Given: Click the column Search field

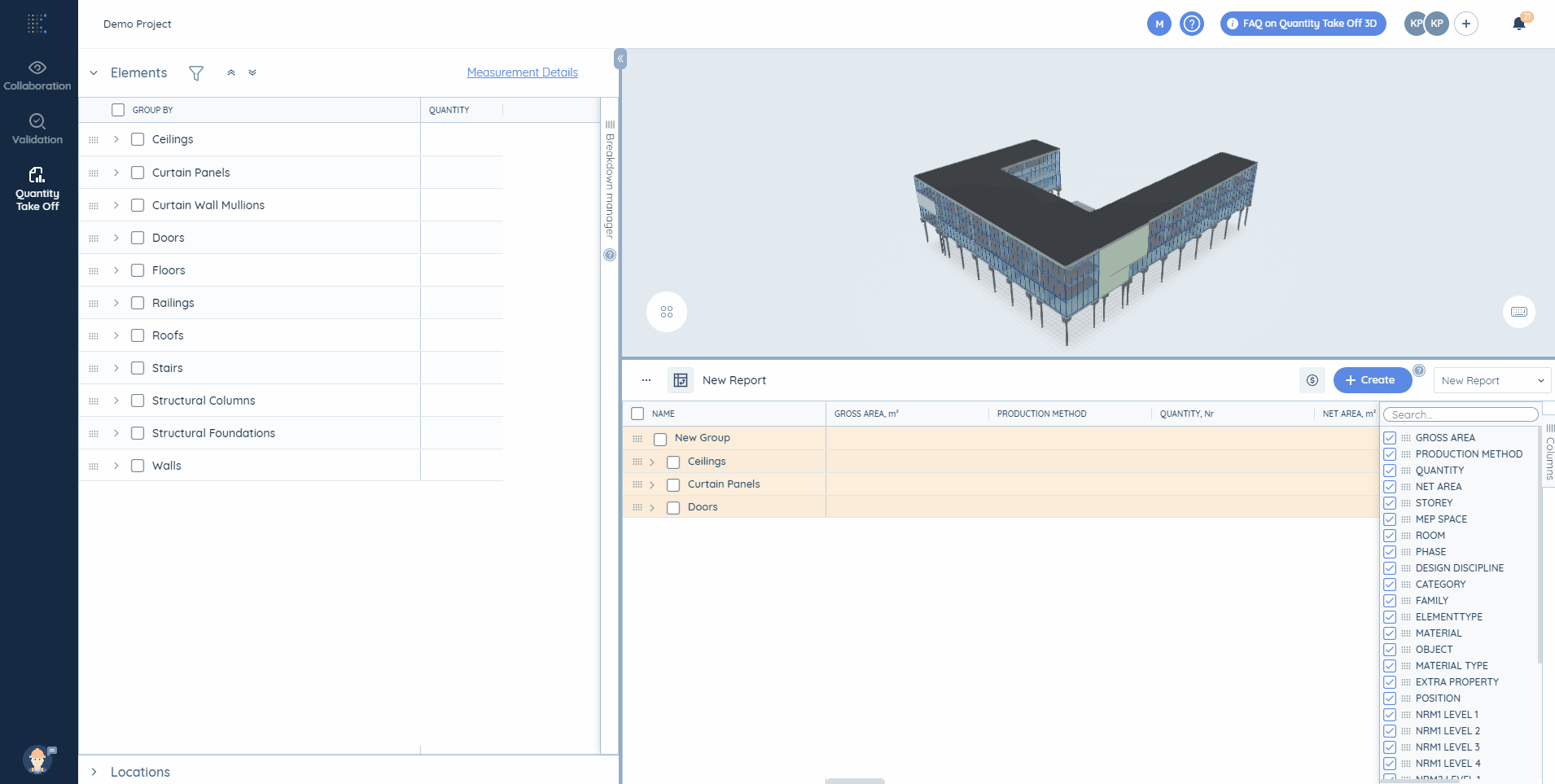Looking at the screenshot, I should click(1461, 414).
